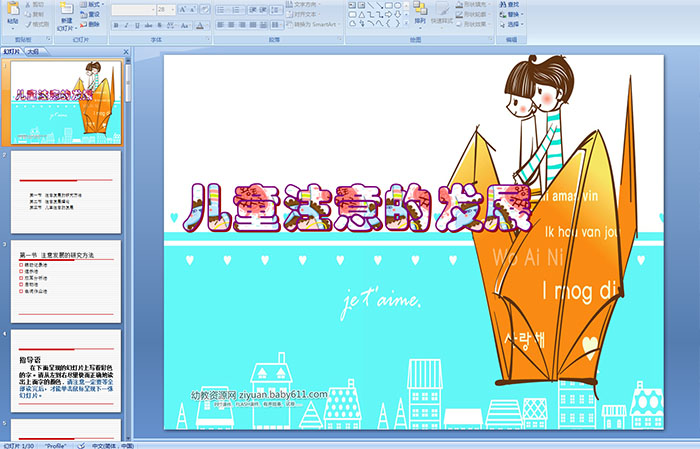Open the Line Spacing dropdown
The image size is (700, 449).
click(276, 10)
